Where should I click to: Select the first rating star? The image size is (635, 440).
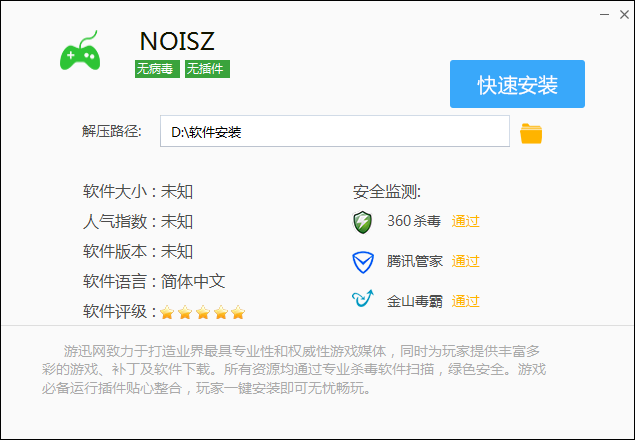point(167,312)
